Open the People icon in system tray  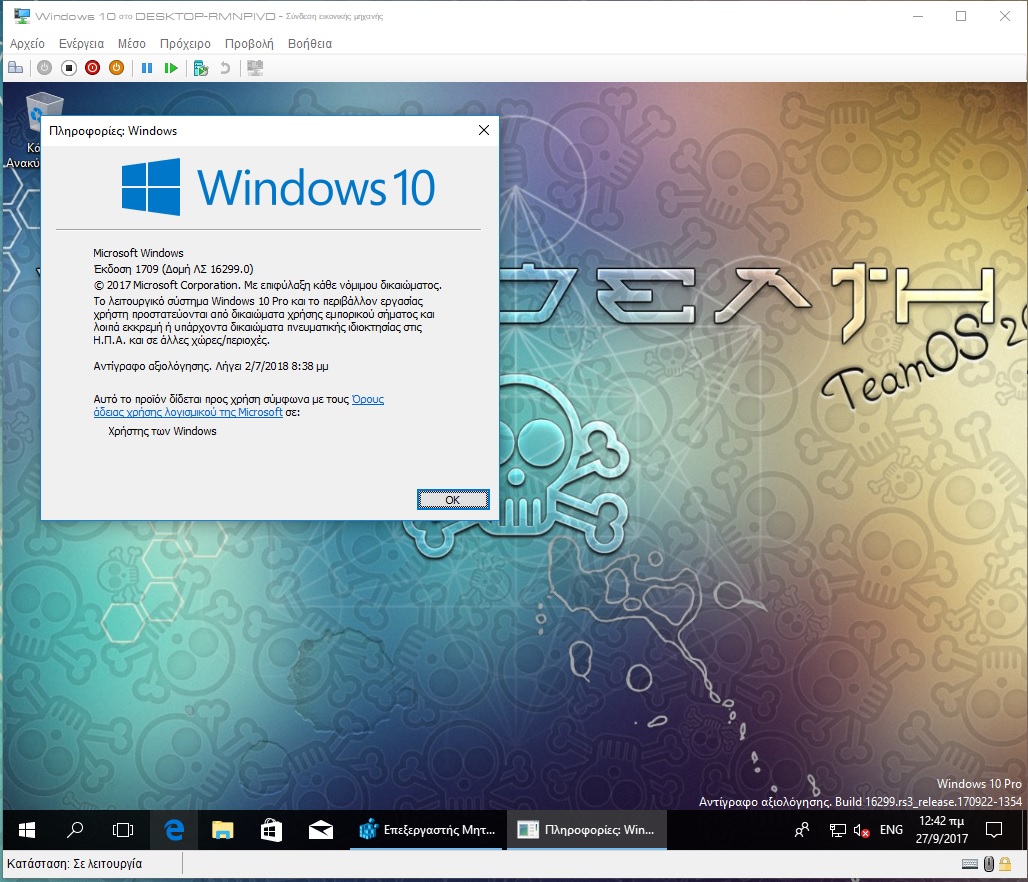point(802,830)
